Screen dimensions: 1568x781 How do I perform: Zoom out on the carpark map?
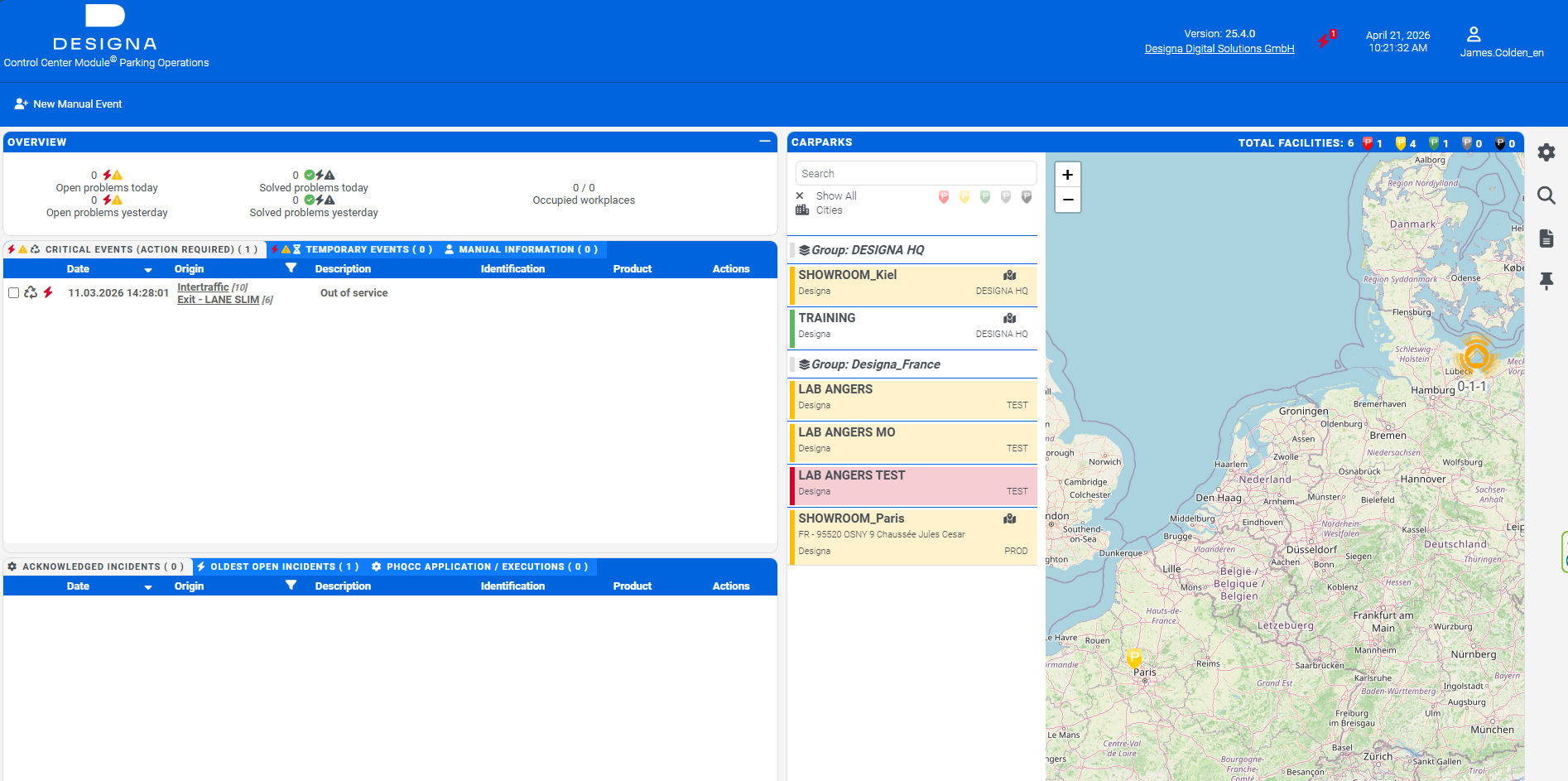1068,200
